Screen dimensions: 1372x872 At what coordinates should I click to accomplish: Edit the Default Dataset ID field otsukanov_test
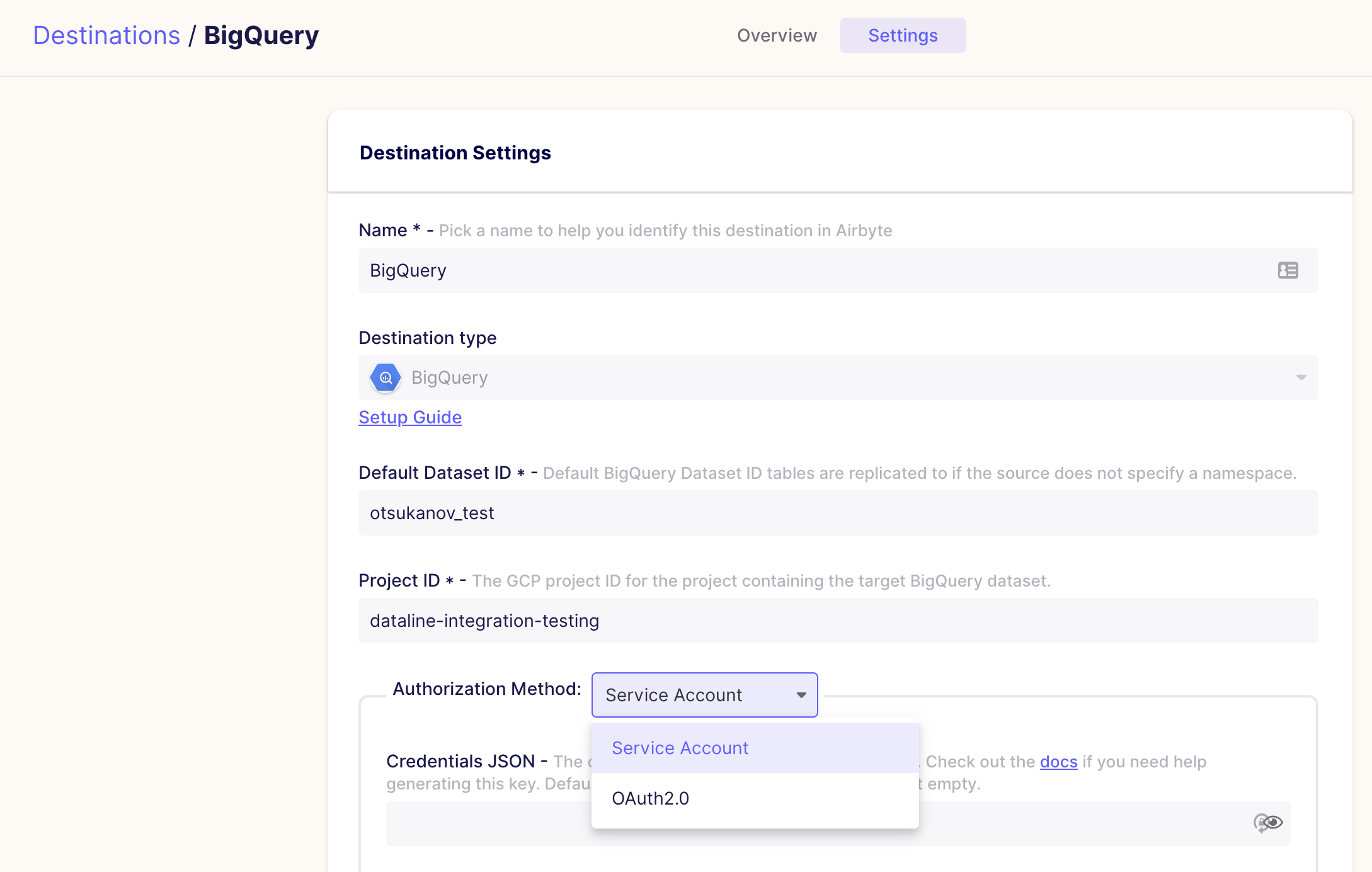[x=693, y=513]
